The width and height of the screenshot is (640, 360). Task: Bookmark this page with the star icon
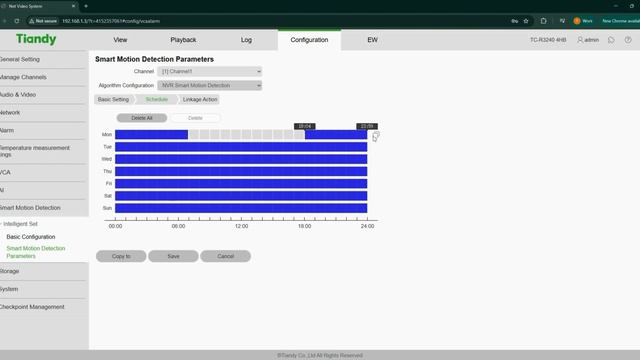point(526,21)
